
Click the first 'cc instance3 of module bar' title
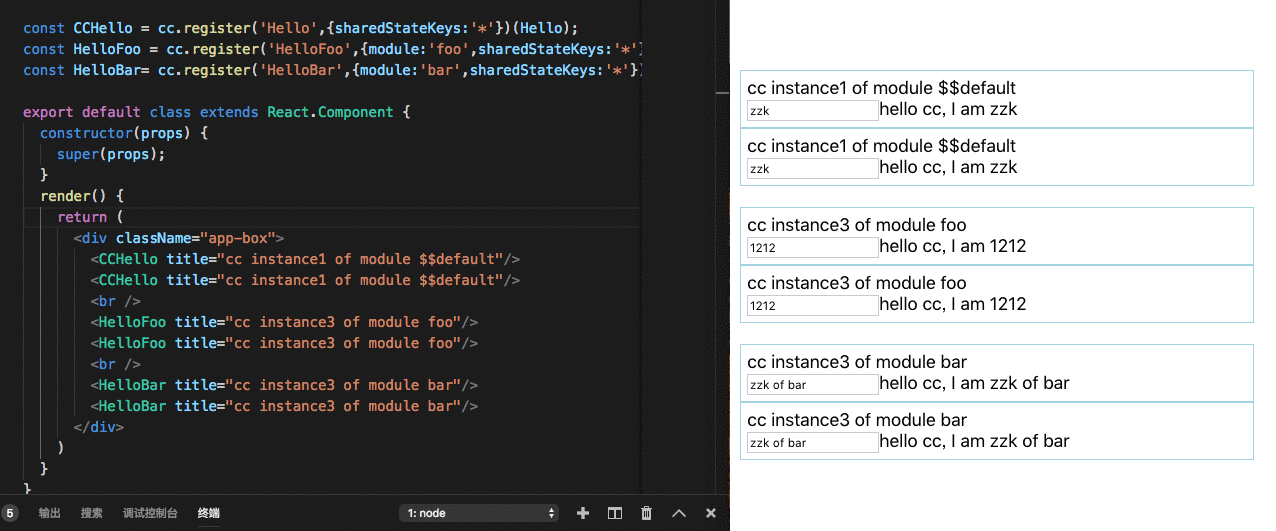click(857, 362)
